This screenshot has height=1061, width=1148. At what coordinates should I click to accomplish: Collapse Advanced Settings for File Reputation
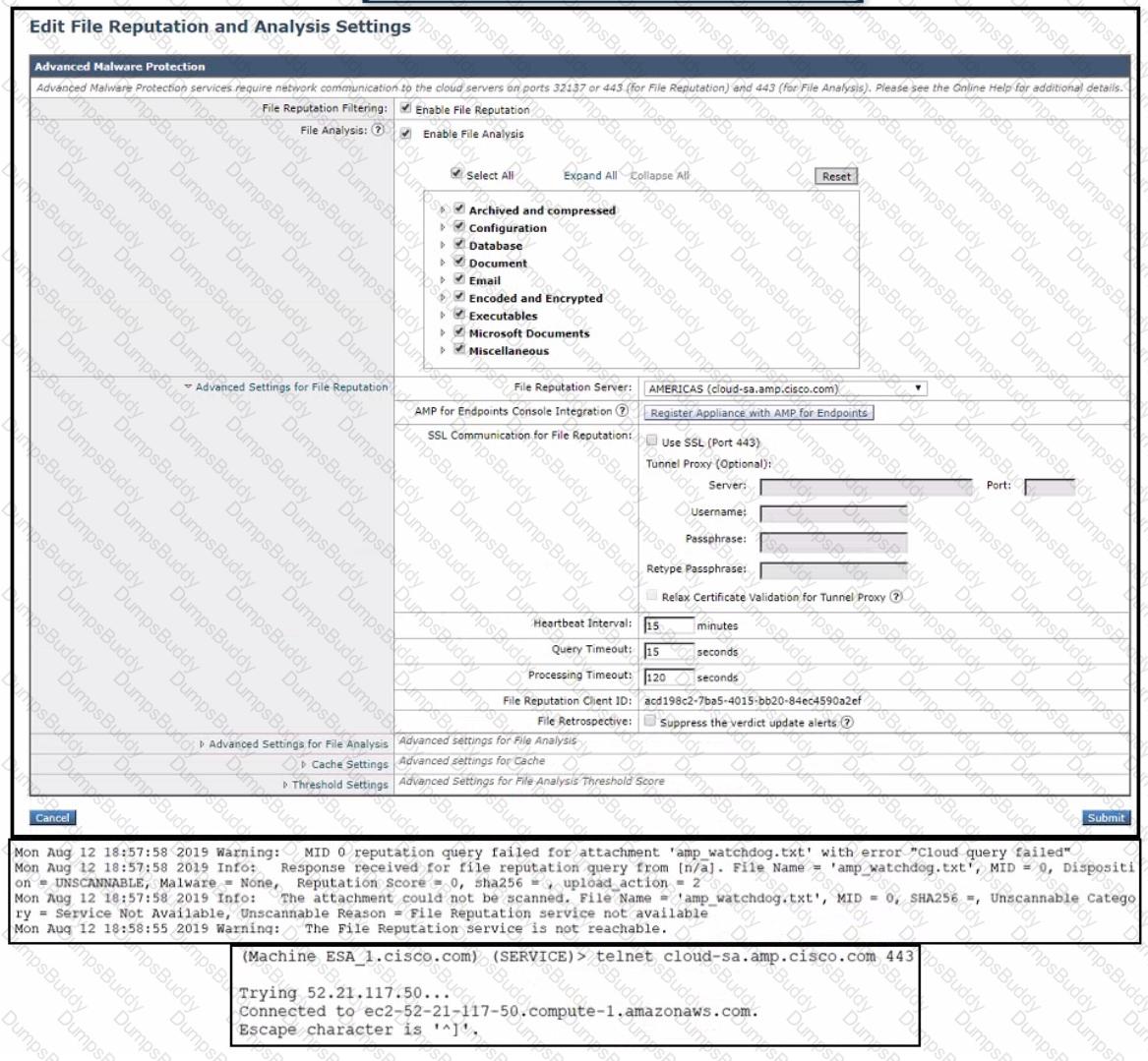point(286,386)
